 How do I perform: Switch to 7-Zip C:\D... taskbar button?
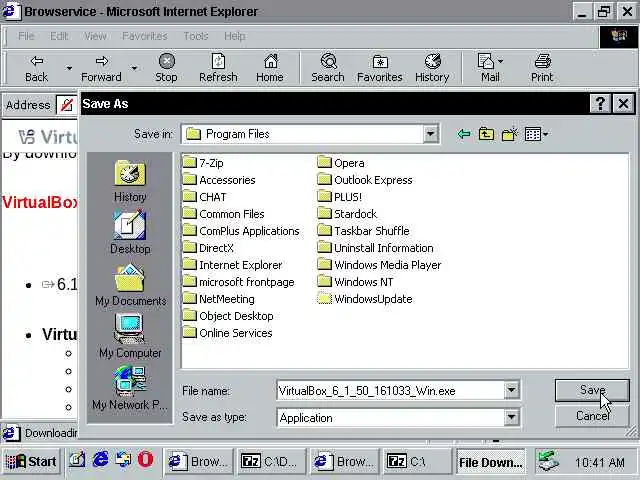(271, 462)
